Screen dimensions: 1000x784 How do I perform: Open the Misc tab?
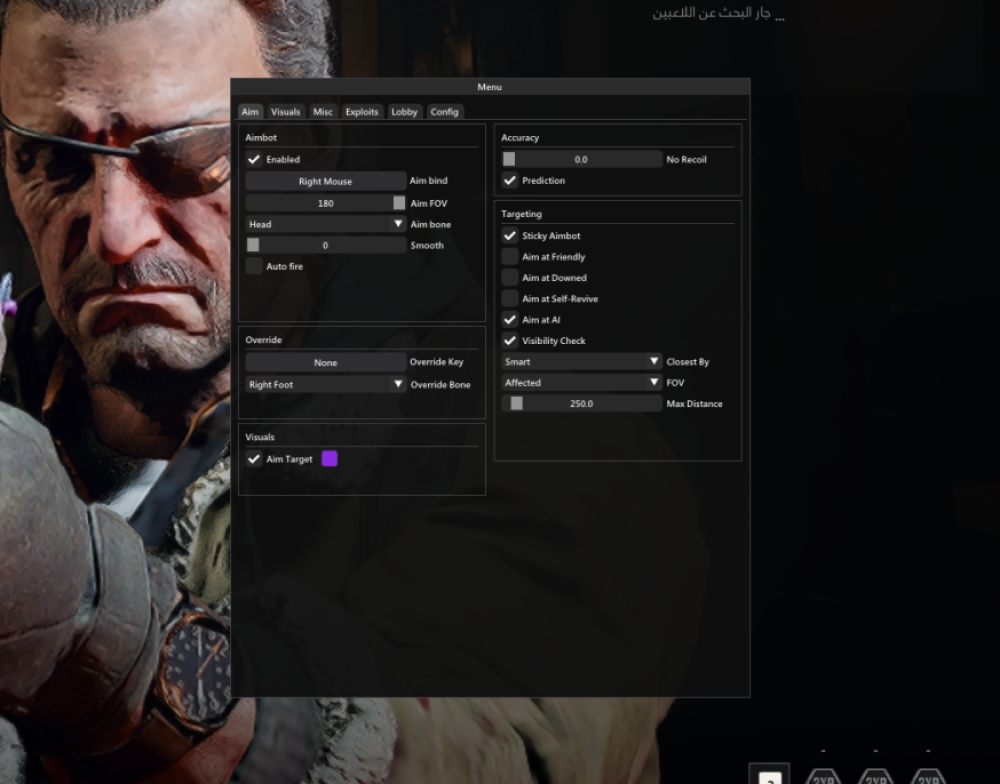pyautogui.click(x=323, y=112)
